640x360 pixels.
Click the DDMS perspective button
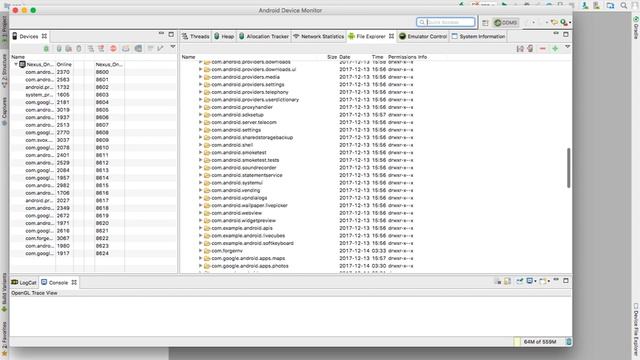pyautogui.click(x=506, y=23)
